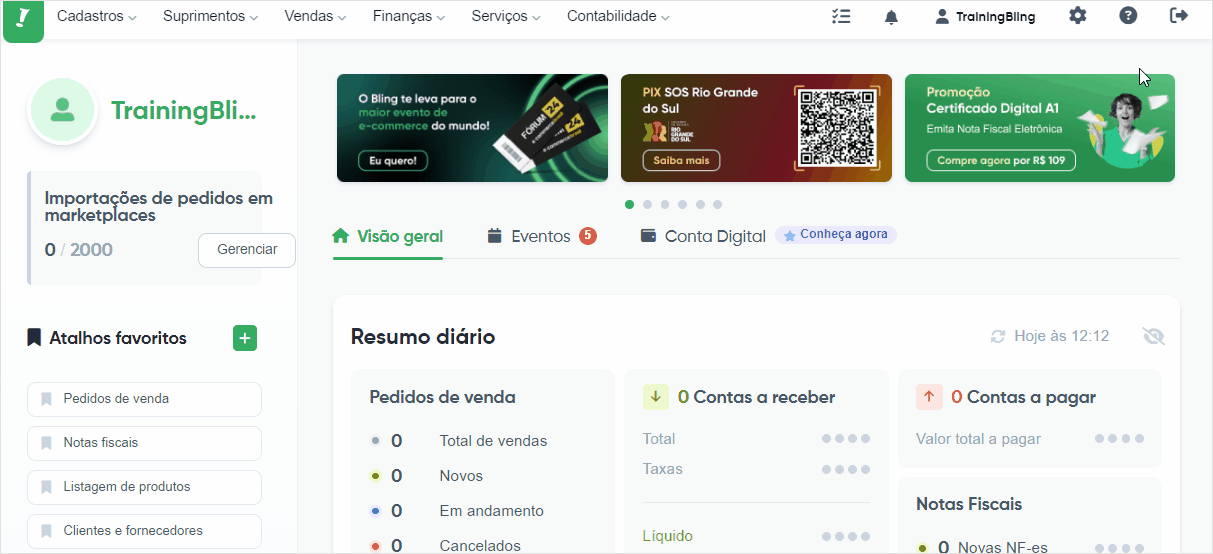Click bookmark icon on Clientes e fornecedores shortcut
The height and width of the screenshot is (554, 1213).
pos(46,531)
